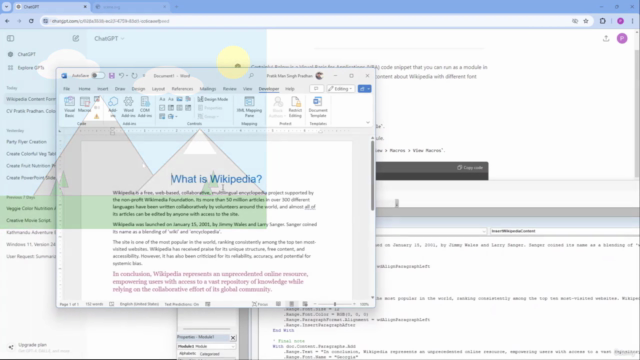Switch to Focus mode in Word
The image size is (640, 360).
(260, 304)
